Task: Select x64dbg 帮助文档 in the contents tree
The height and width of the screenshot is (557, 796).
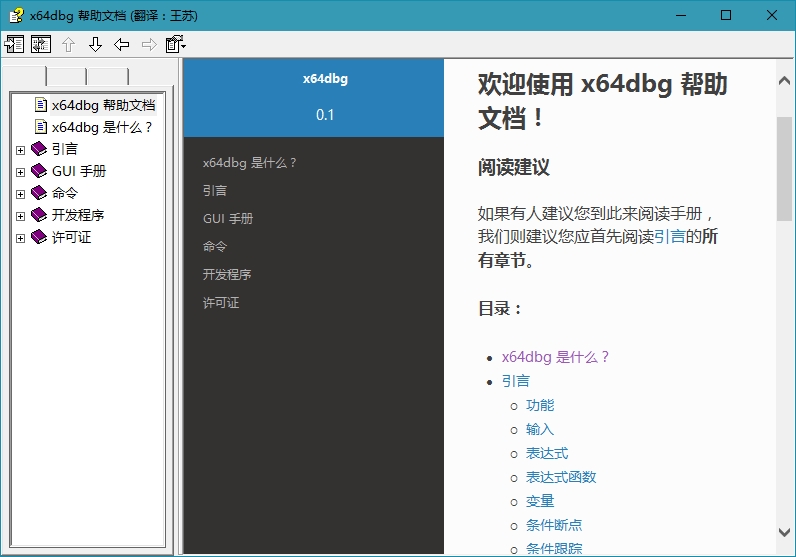Action: 103,105
